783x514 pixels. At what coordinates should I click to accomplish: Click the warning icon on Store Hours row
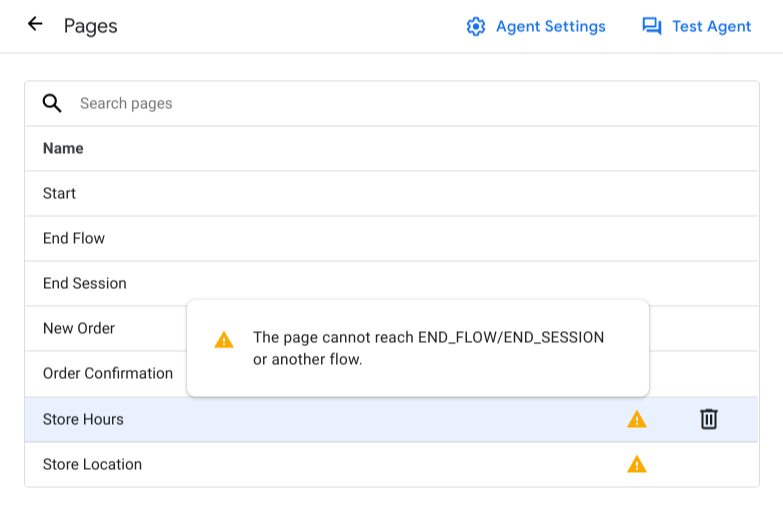[x=637, y=419]
